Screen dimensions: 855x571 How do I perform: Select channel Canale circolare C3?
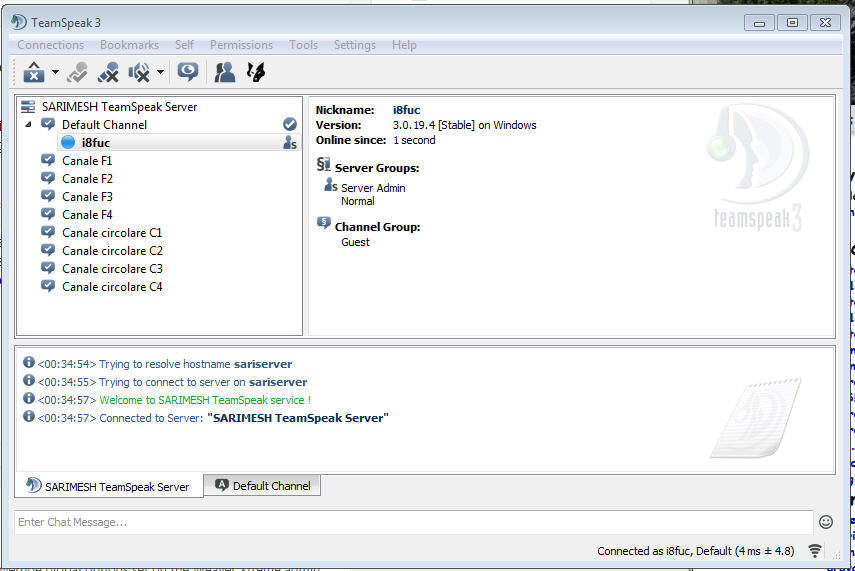point(112,269)
